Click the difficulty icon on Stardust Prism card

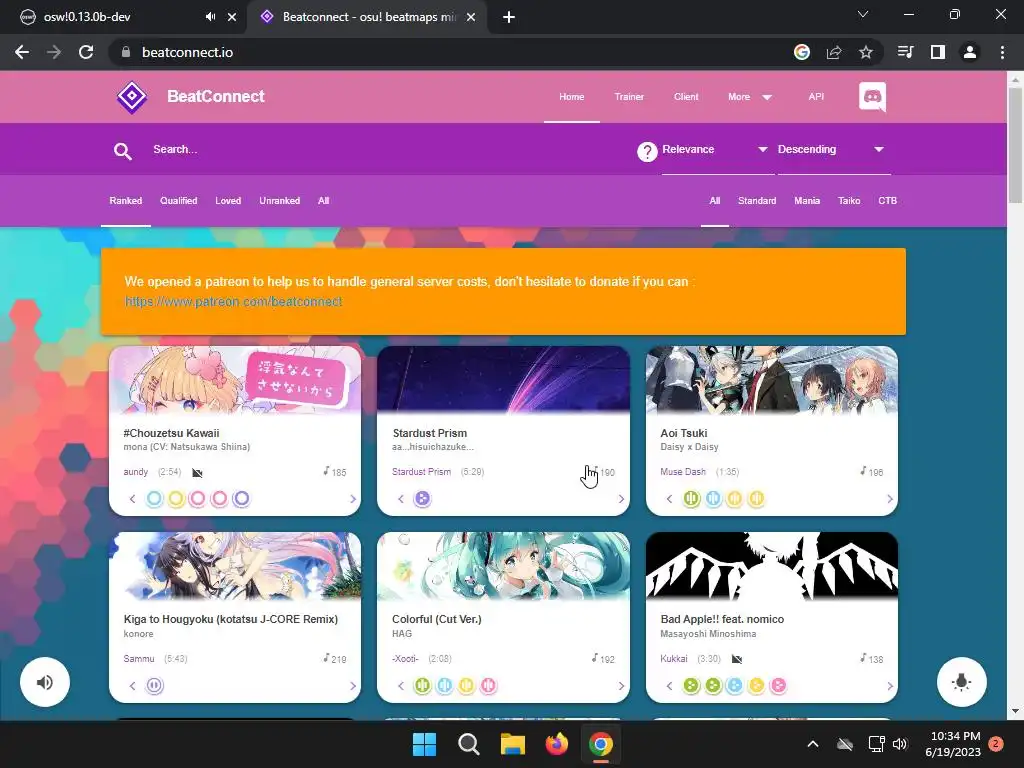point(423,499)
